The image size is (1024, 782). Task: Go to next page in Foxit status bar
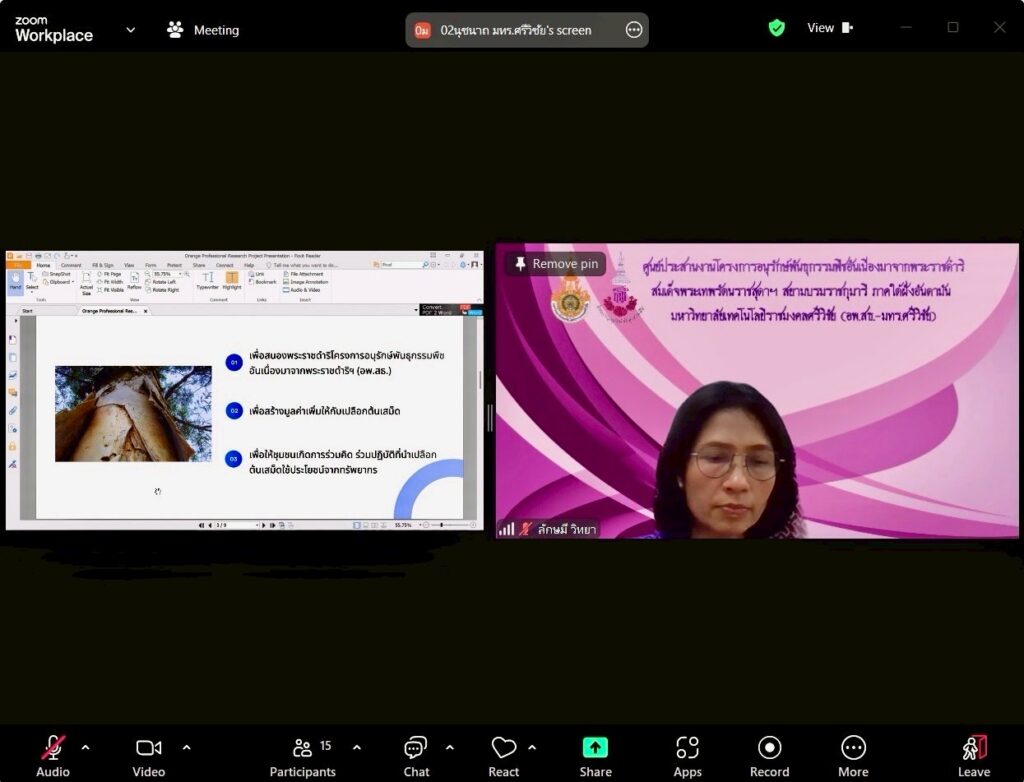click(x=263, y=525)
